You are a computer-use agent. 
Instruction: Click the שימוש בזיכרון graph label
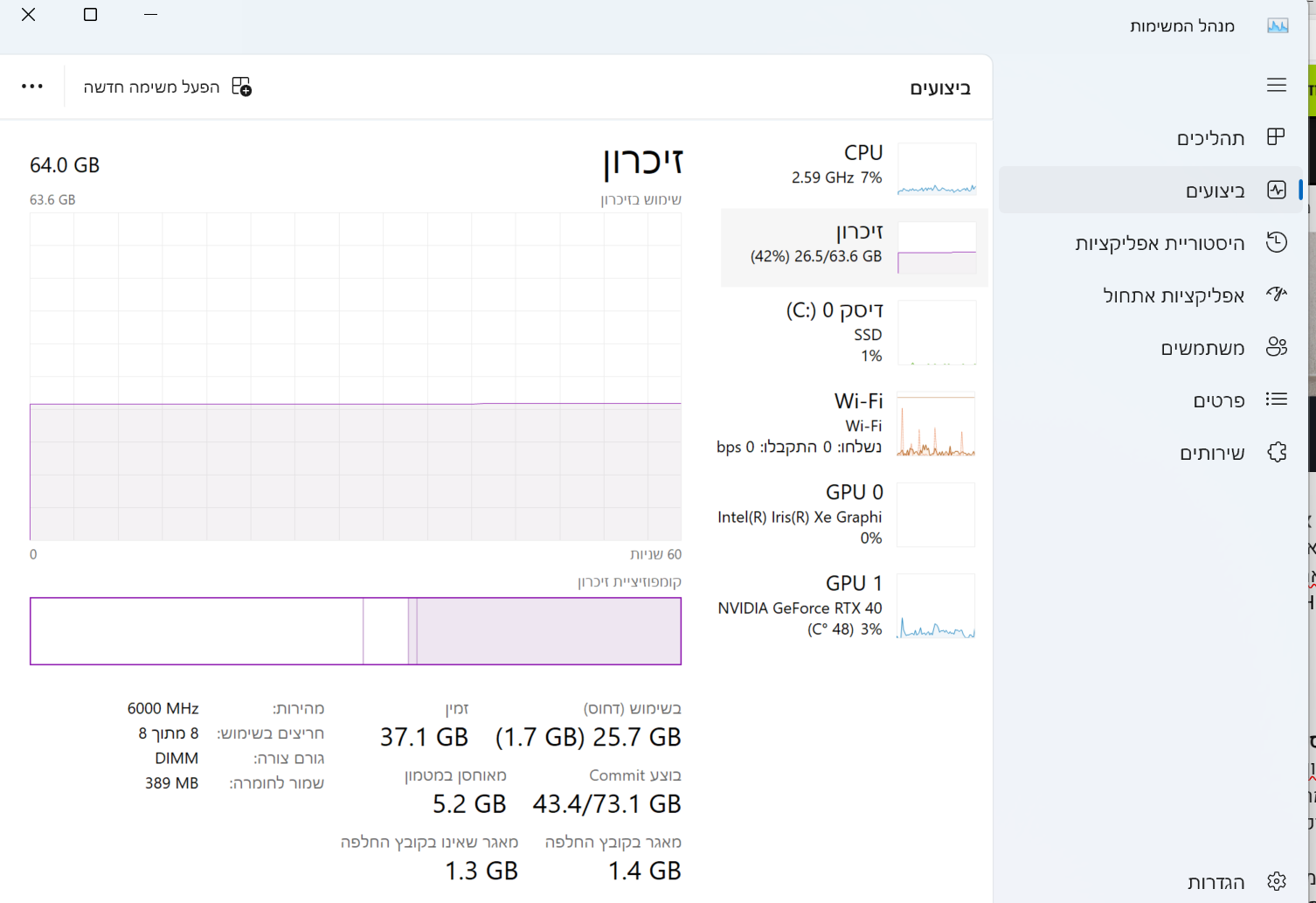[x=641, y=199]
